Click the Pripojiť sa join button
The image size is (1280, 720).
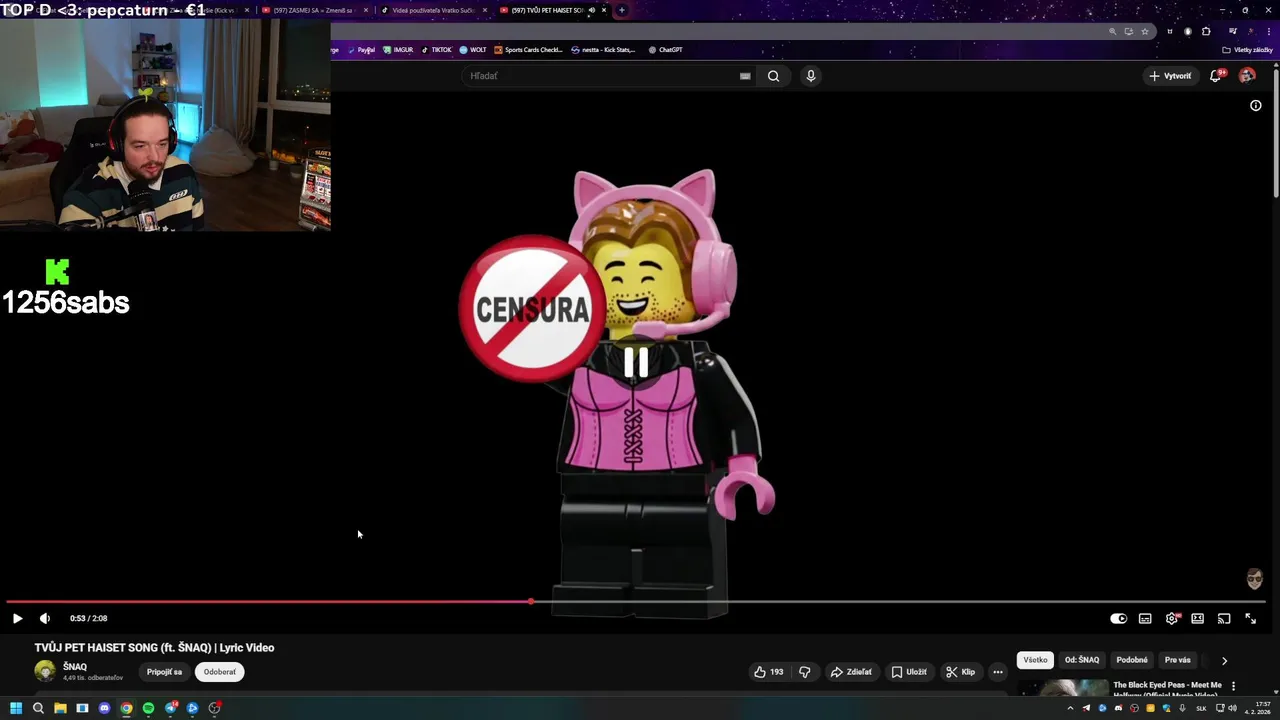[x=164, y=672]
